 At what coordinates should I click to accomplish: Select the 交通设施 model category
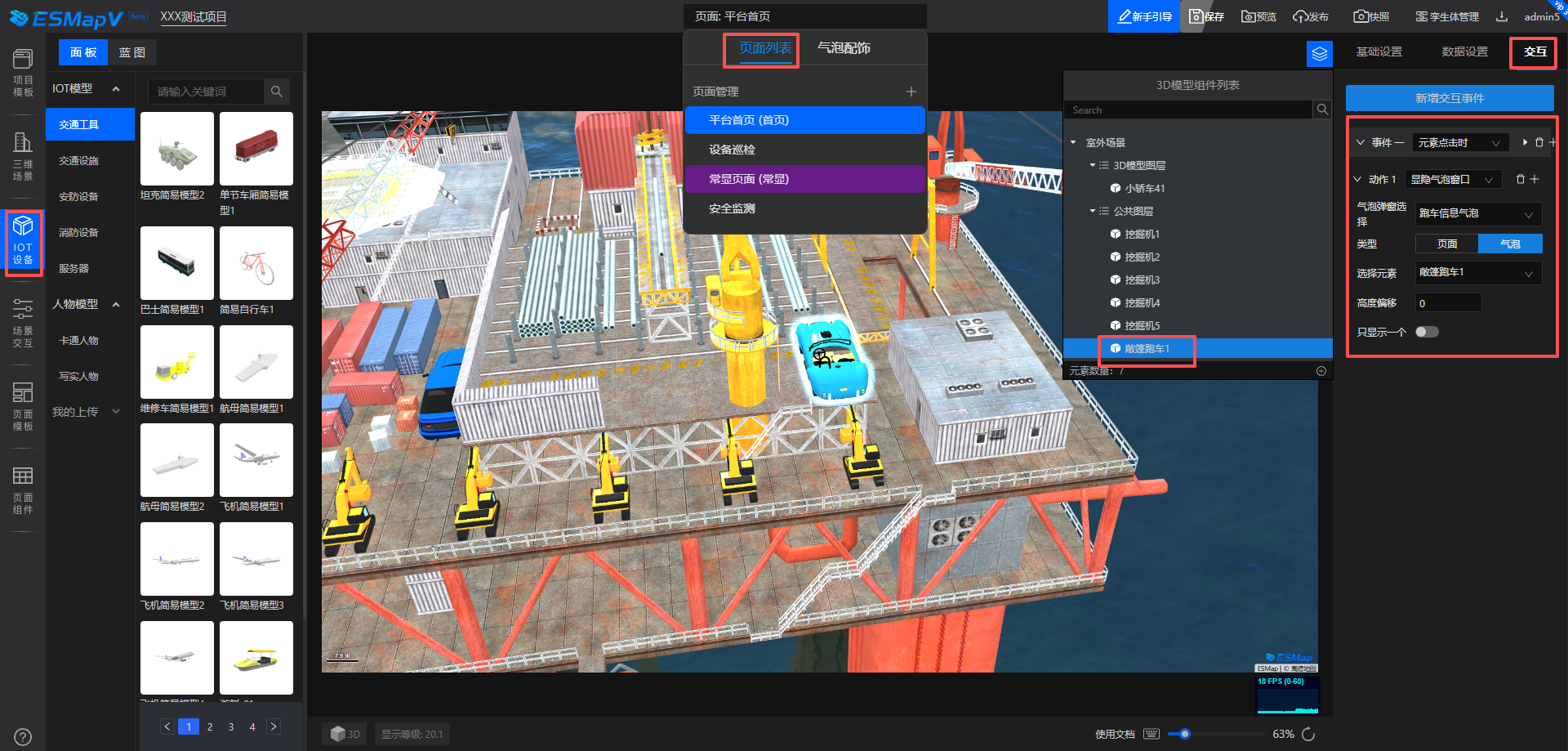pyautogui.click(x=90, y=160)
